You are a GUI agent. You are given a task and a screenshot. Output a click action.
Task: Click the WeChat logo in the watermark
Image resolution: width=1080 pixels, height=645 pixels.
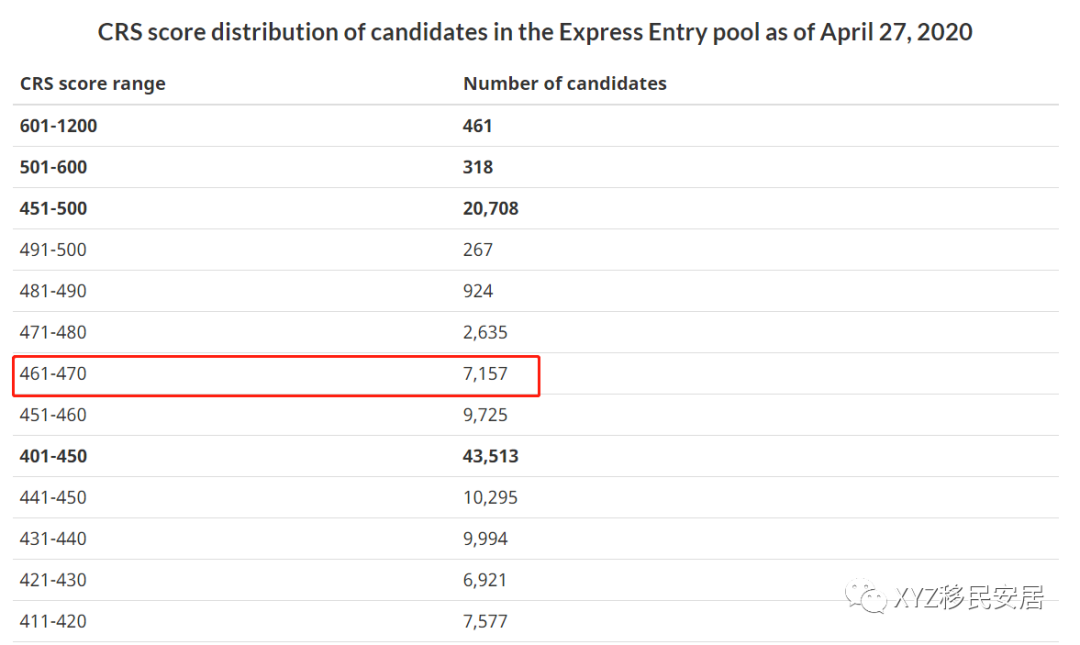click(x=866, y=597)
